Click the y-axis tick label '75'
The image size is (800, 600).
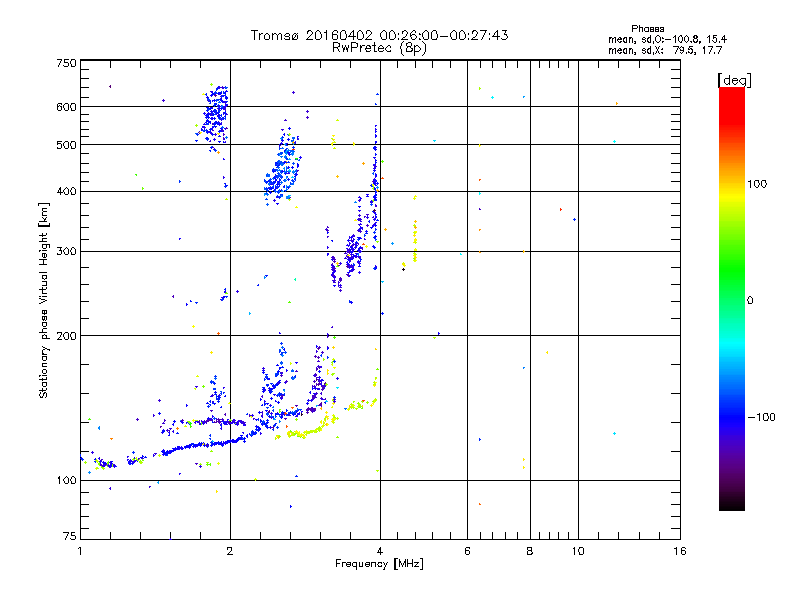coord(70,536)
